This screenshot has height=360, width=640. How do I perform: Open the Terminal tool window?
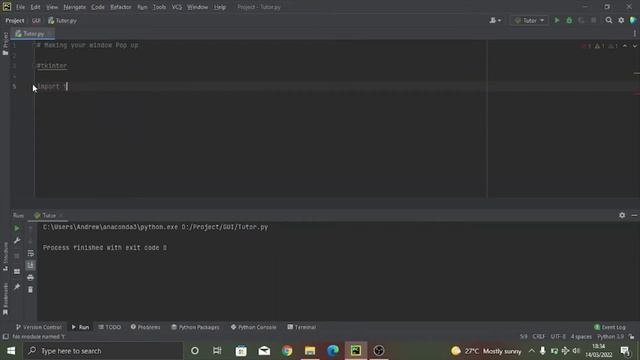(302, 327)
